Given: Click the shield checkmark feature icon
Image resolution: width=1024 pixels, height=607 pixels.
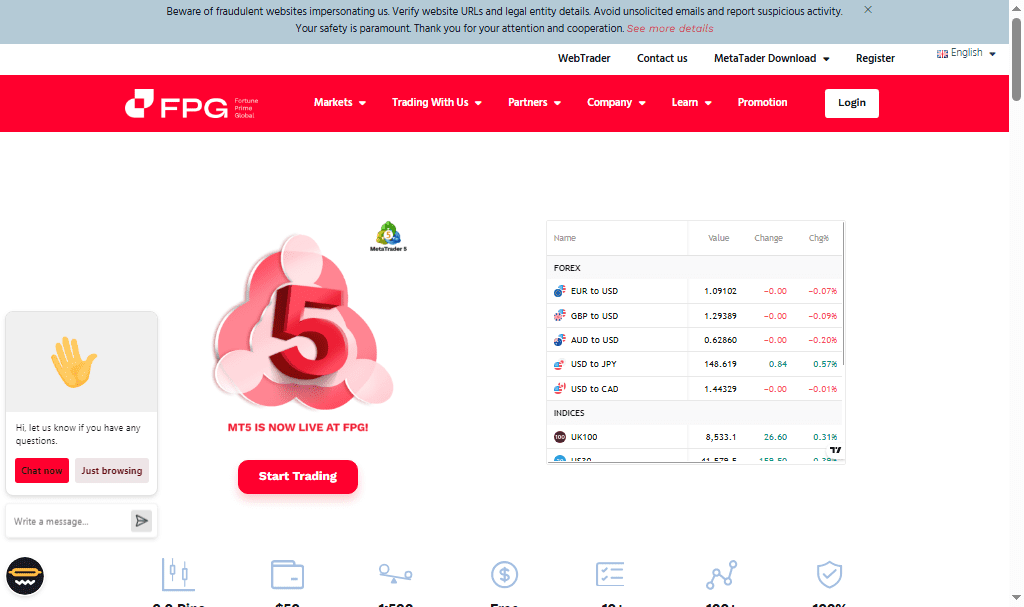Looking at the screenshot, I should 829,574.
